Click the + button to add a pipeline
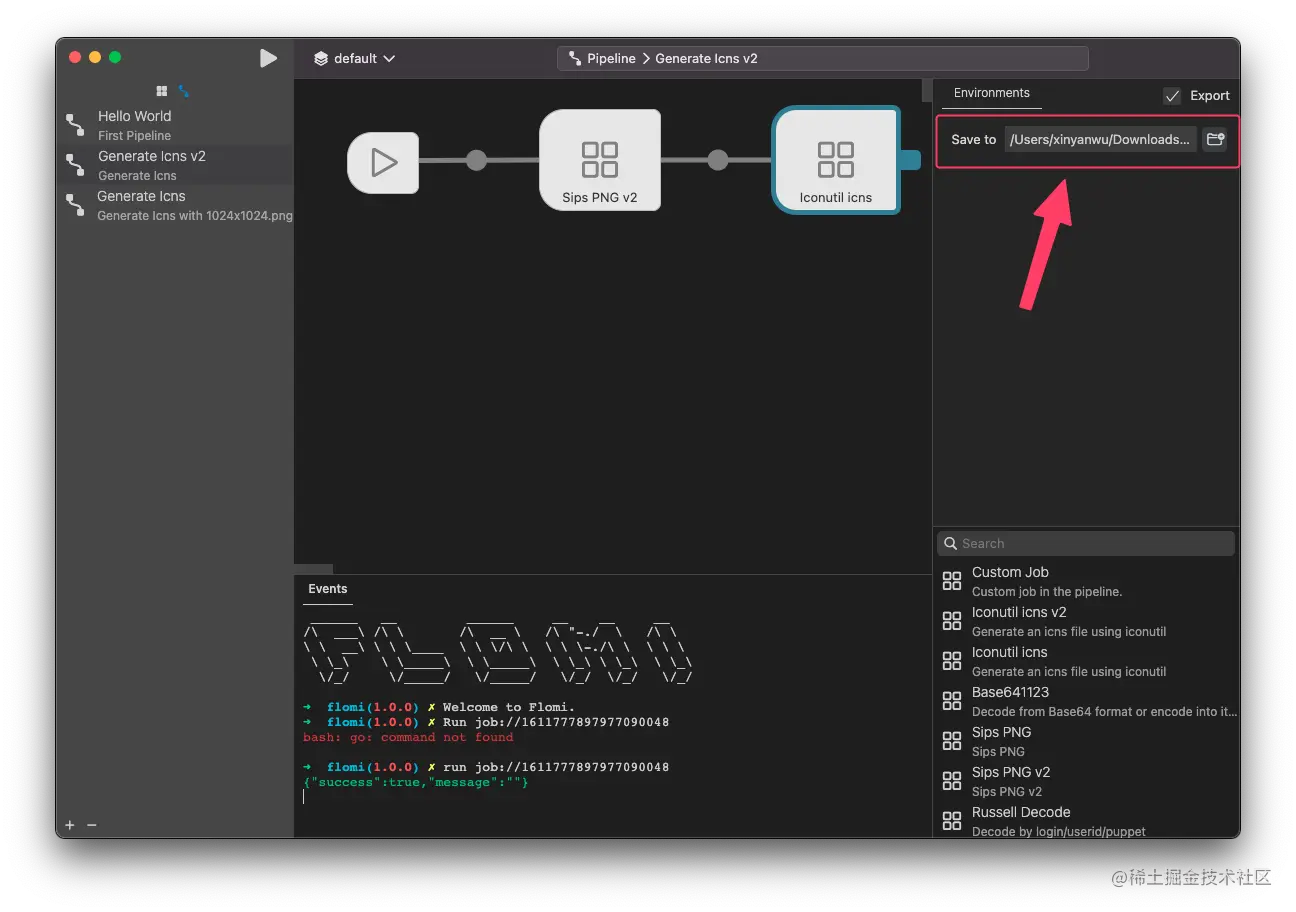The image size is (1296, 912). (x=68, y=825)
